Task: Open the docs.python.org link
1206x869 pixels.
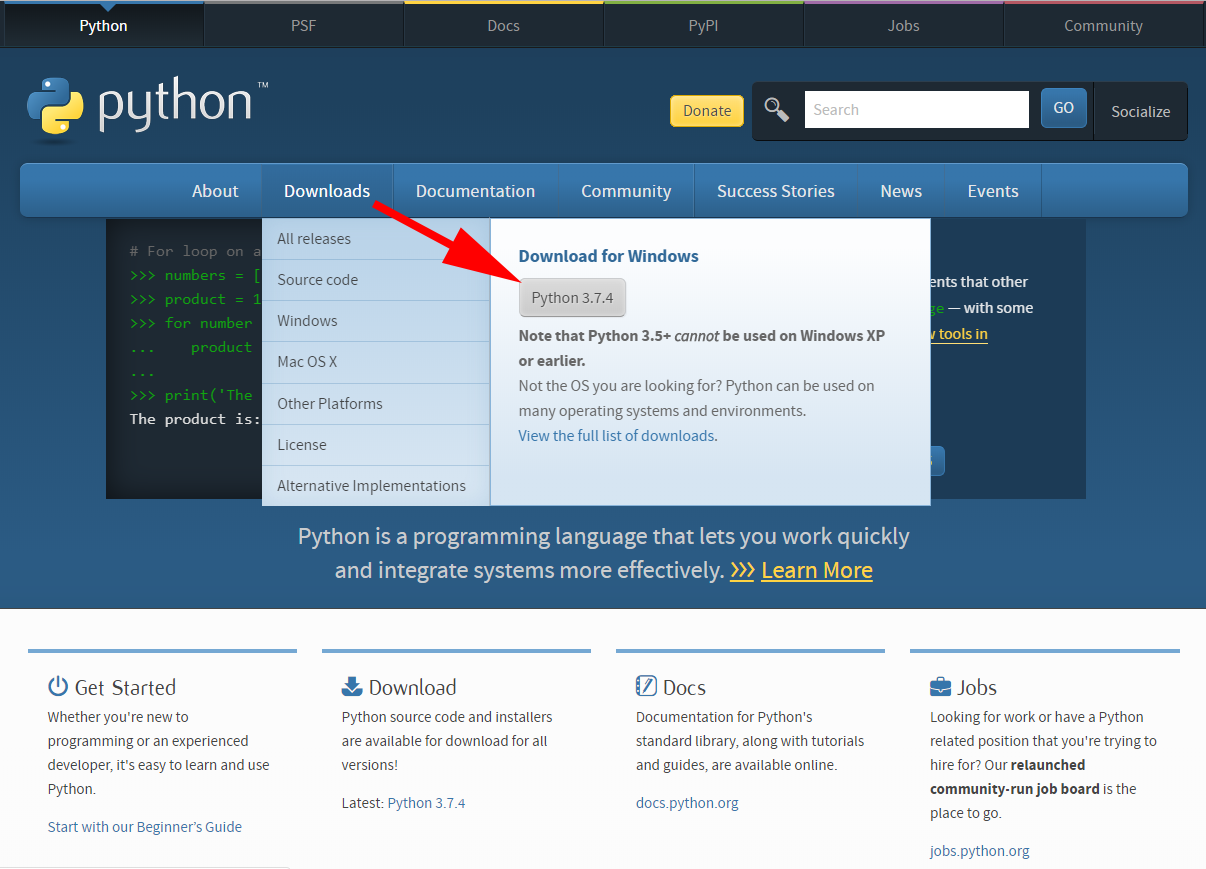Action: point(687,803)
